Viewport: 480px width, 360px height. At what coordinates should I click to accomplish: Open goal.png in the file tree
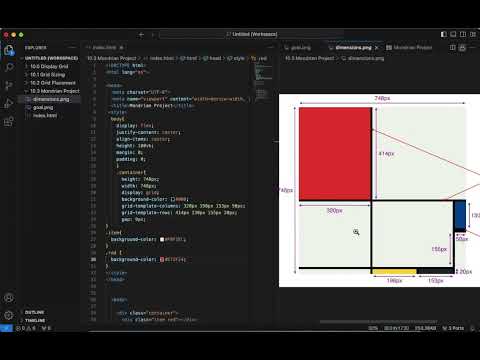pyautogui.click(x=43, y=107)
